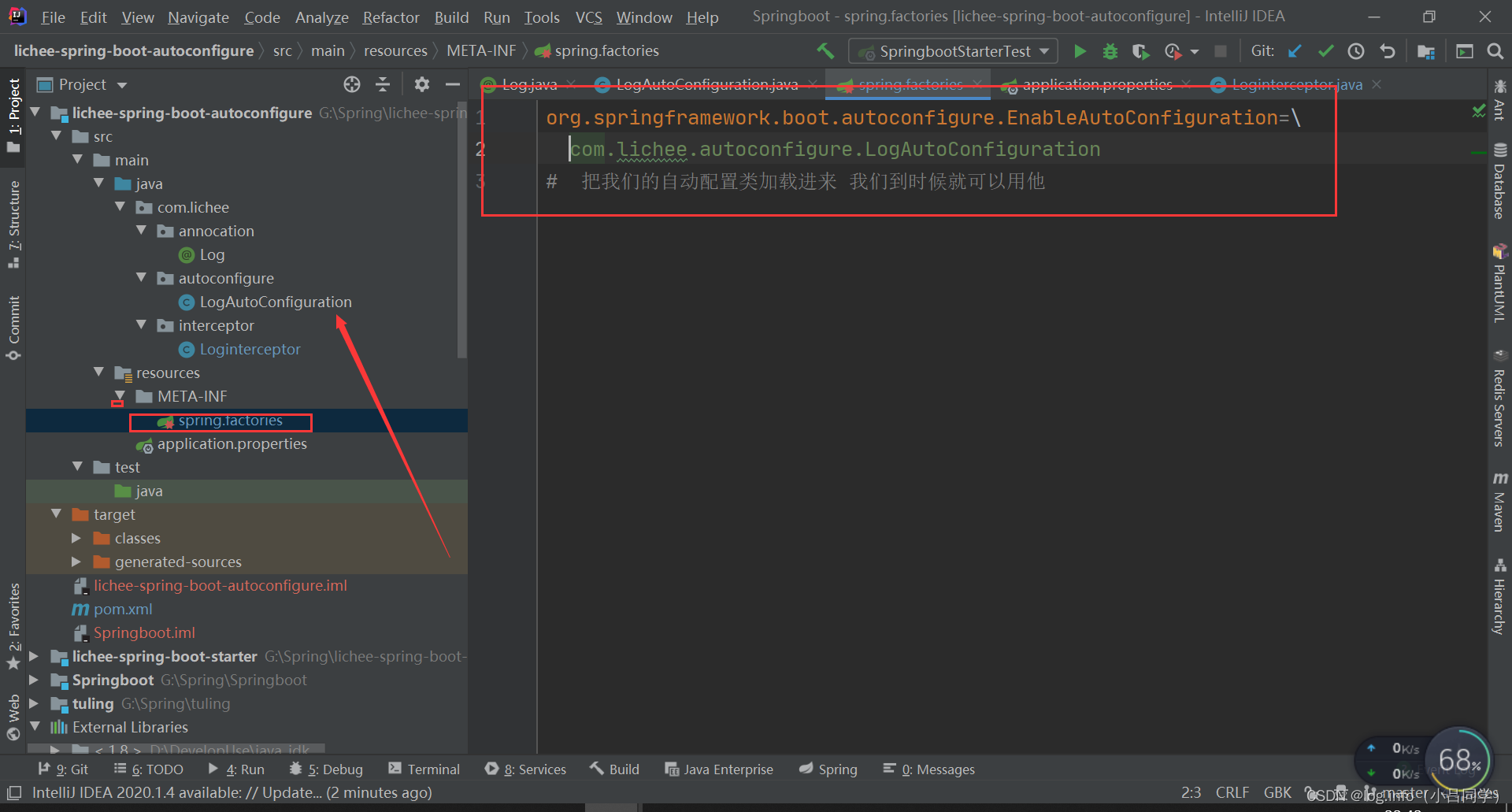Viewport: 1512px width, 812px height.
Task: Open the 9: Git tool window
Action: [x=63, y=769]
